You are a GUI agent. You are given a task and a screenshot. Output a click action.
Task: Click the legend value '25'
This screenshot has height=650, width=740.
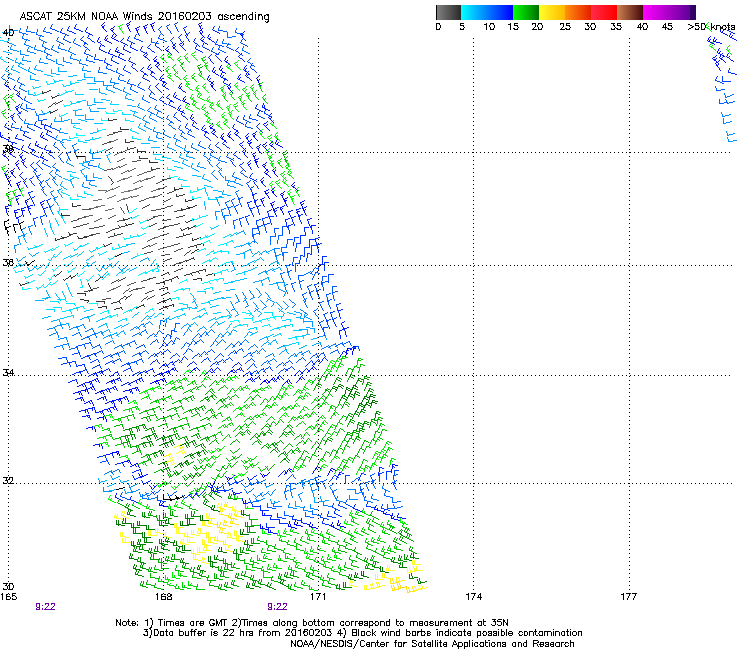click(565, 27)
